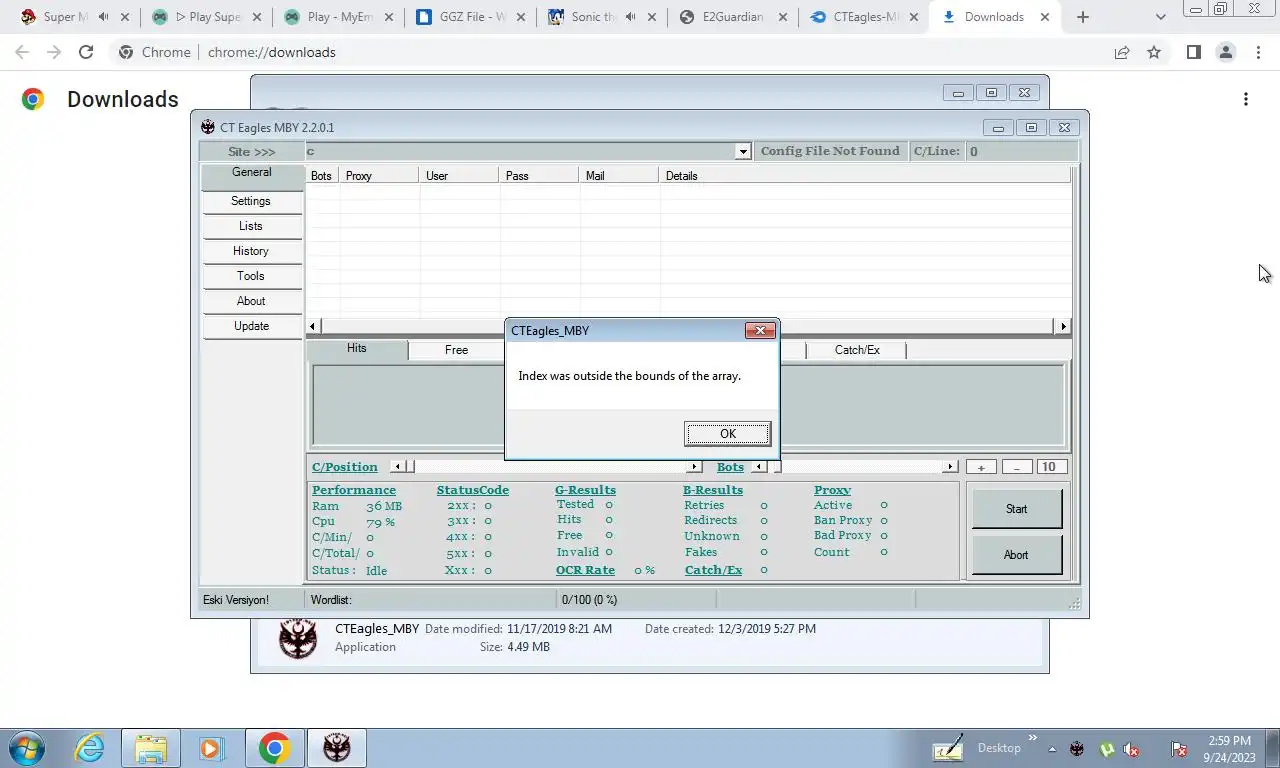Click the Bots slider left arrow
Image resolution: width=1280 pixels, height=768 pixels.
point(759,467)
